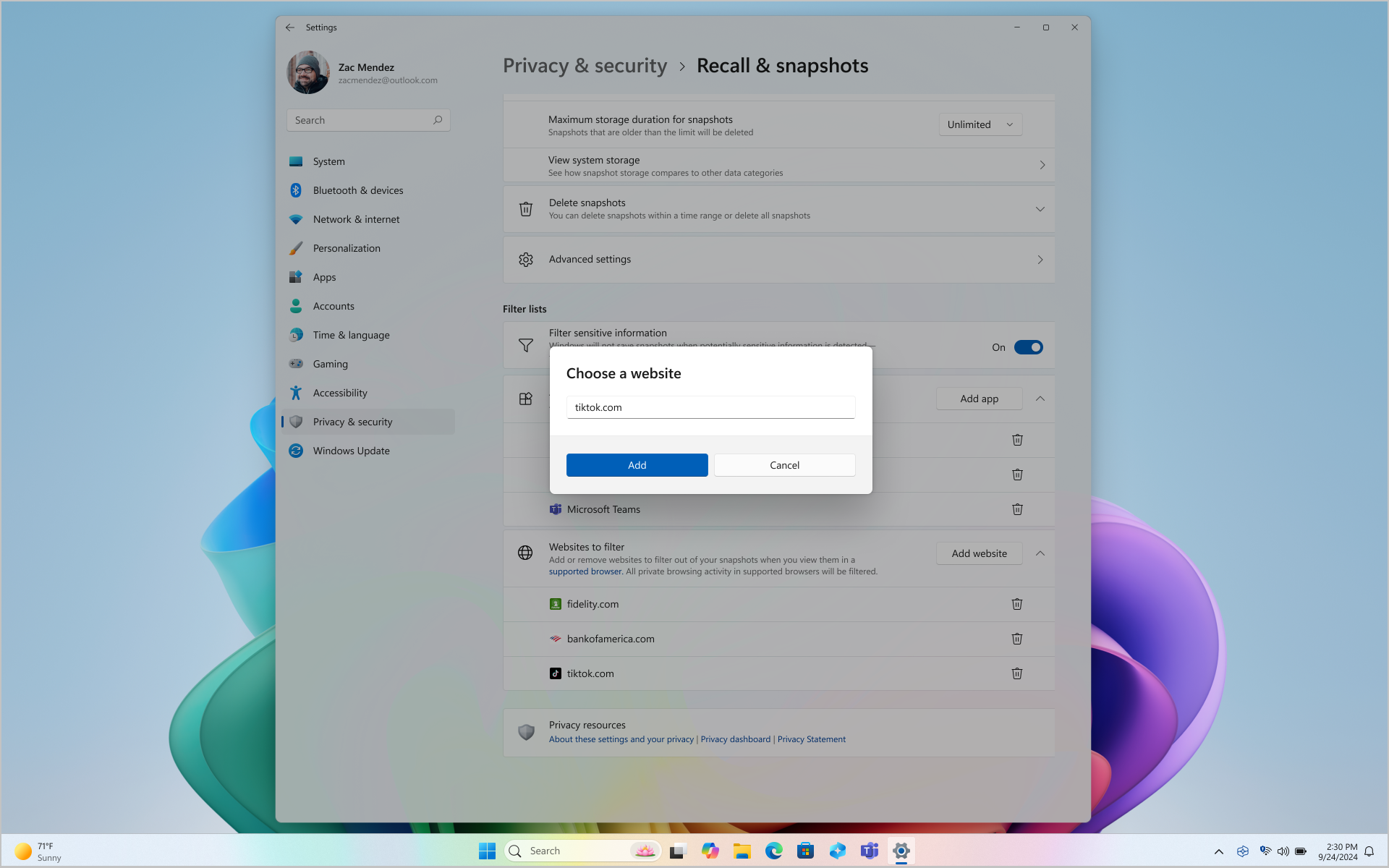The height and width of the screenshot is (868, 1389).
Task: Click the delete icon next to tiktok.com
Action: [1017, 673]
